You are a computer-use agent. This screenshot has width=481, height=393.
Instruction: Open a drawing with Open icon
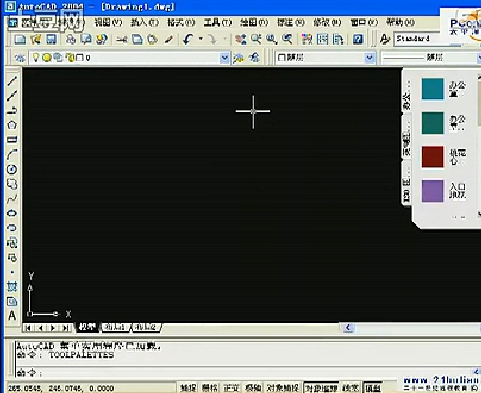tap(36, 39)
